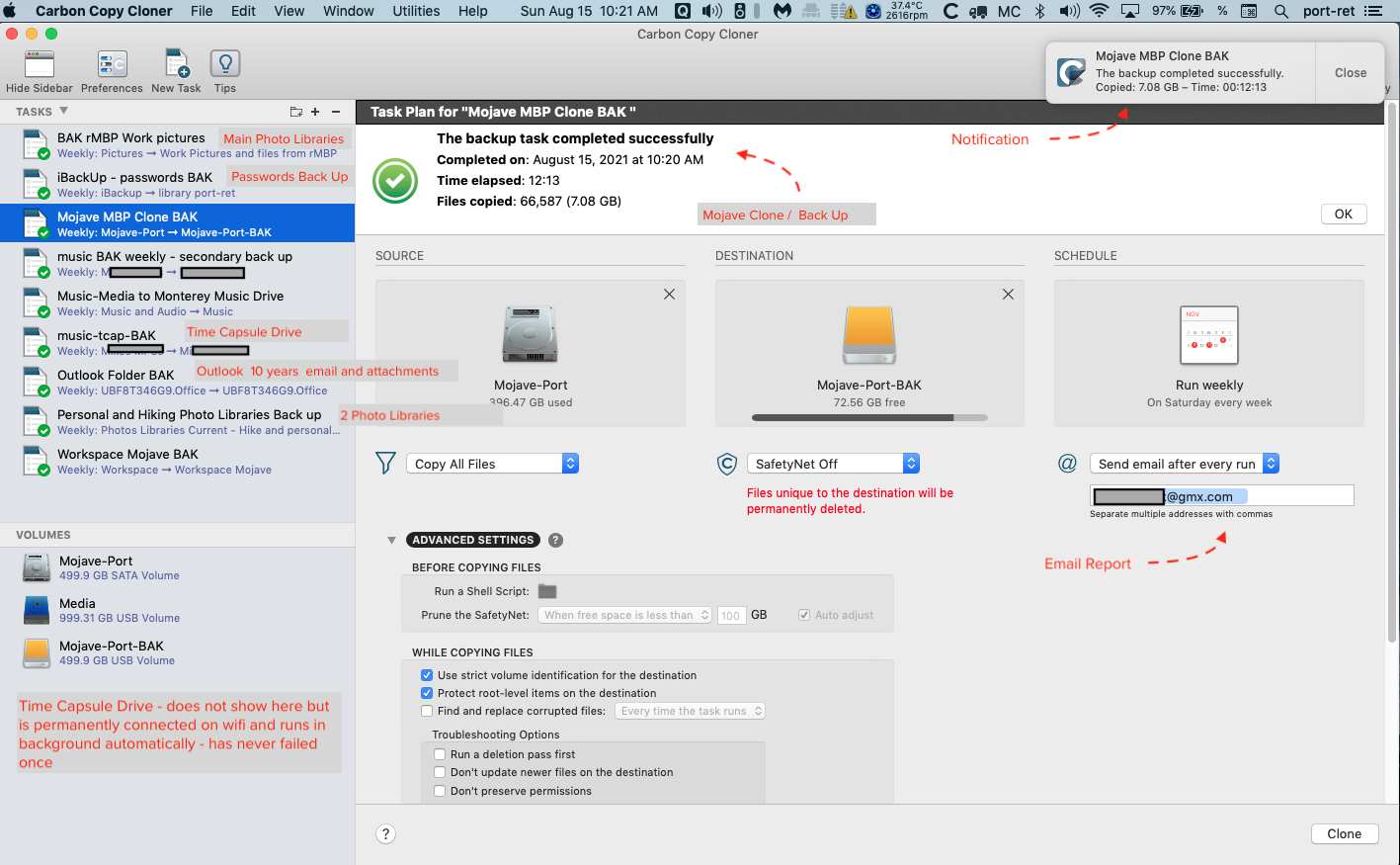Screen dimensions: 1400x865
Task: Click the email address input field
Action: [1221, 496]
